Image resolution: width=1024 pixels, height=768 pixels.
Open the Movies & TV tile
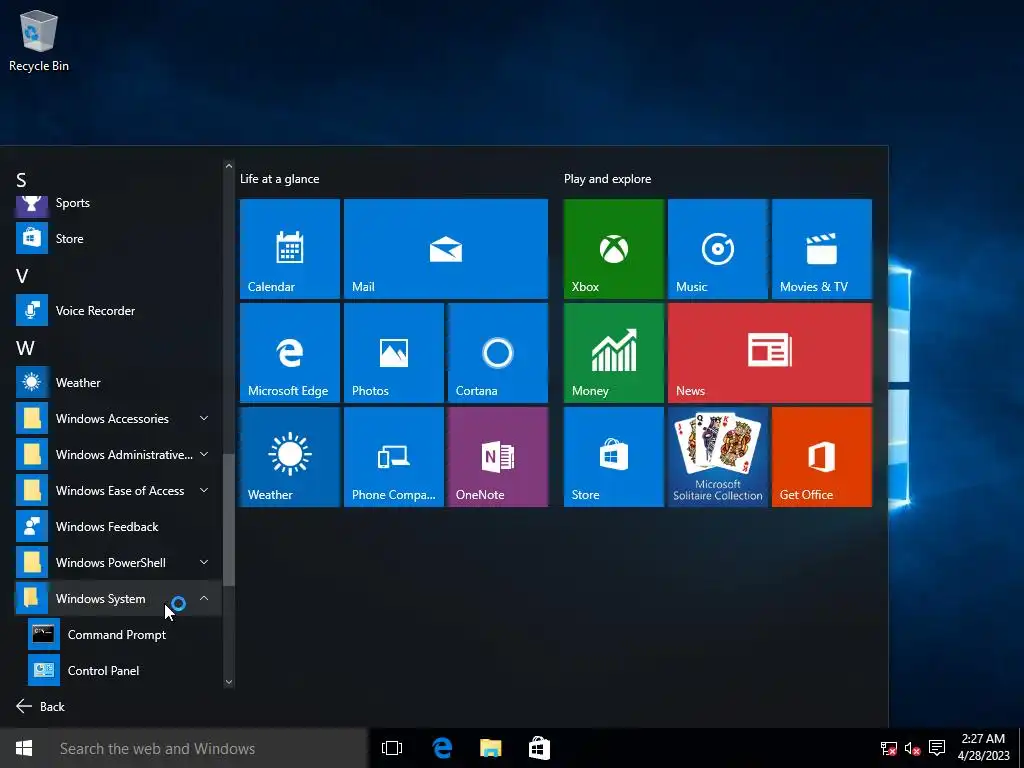pyautogui.click(x=822, y=249)
